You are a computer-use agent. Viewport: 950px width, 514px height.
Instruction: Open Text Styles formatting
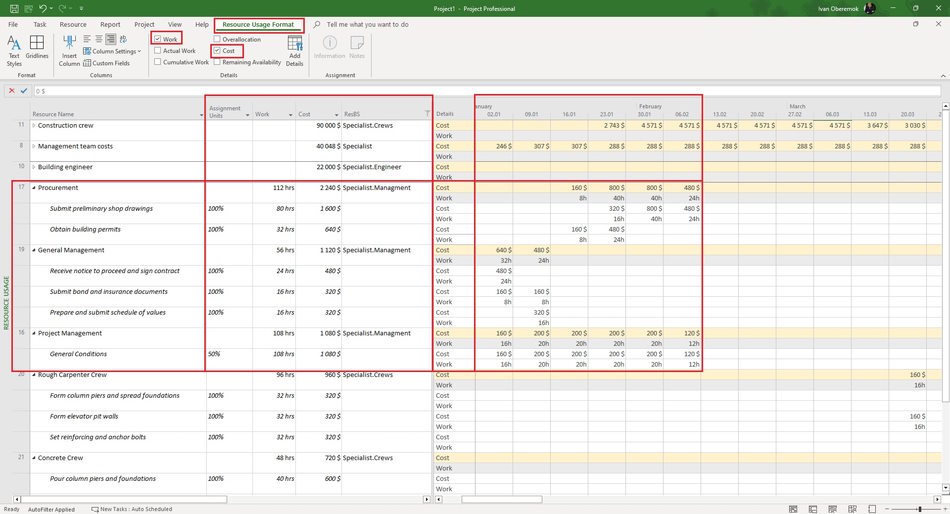point(14,50)
